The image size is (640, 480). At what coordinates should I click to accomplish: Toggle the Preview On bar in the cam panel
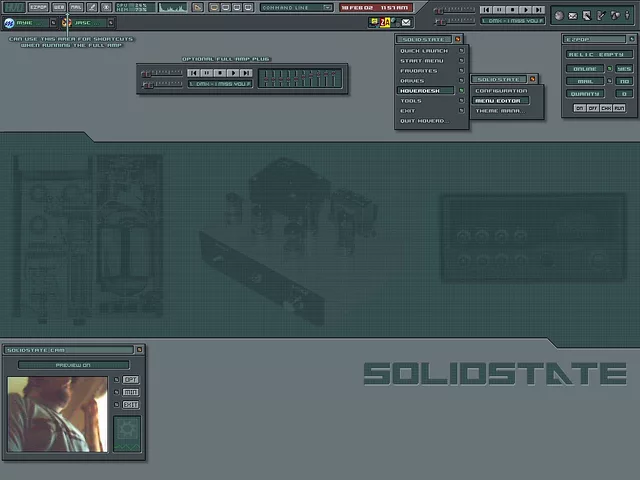tap(73, 365)
